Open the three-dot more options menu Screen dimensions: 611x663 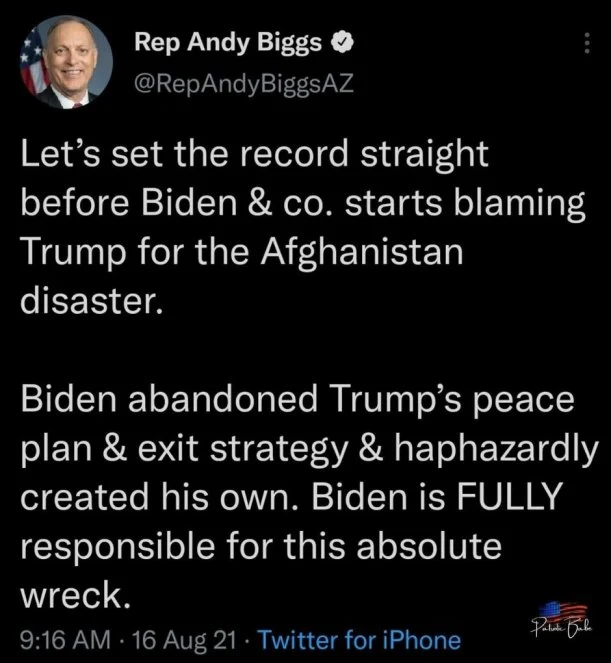pos(586,43)
